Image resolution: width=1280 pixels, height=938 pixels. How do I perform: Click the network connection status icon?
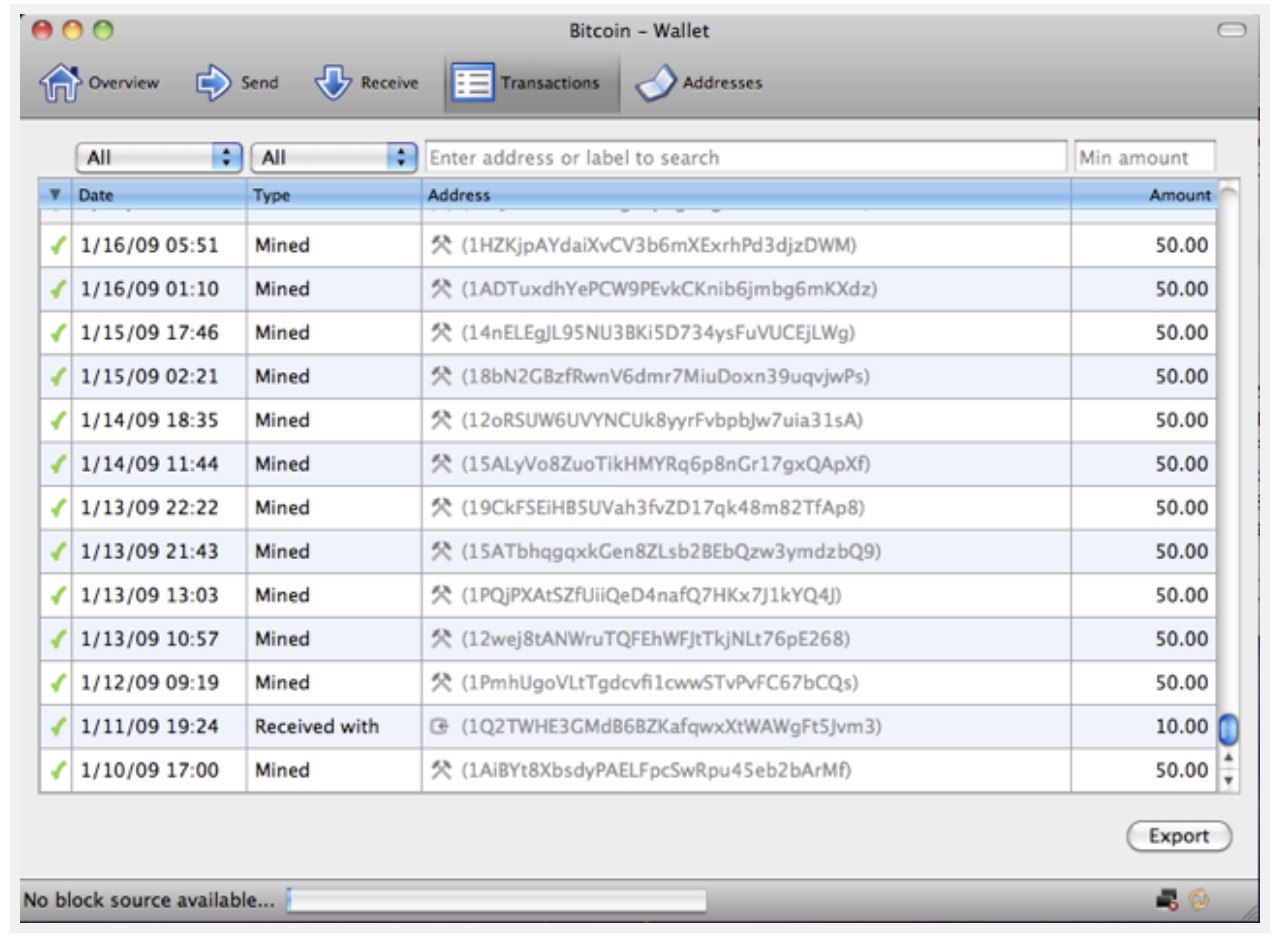tap(1166, 900)
